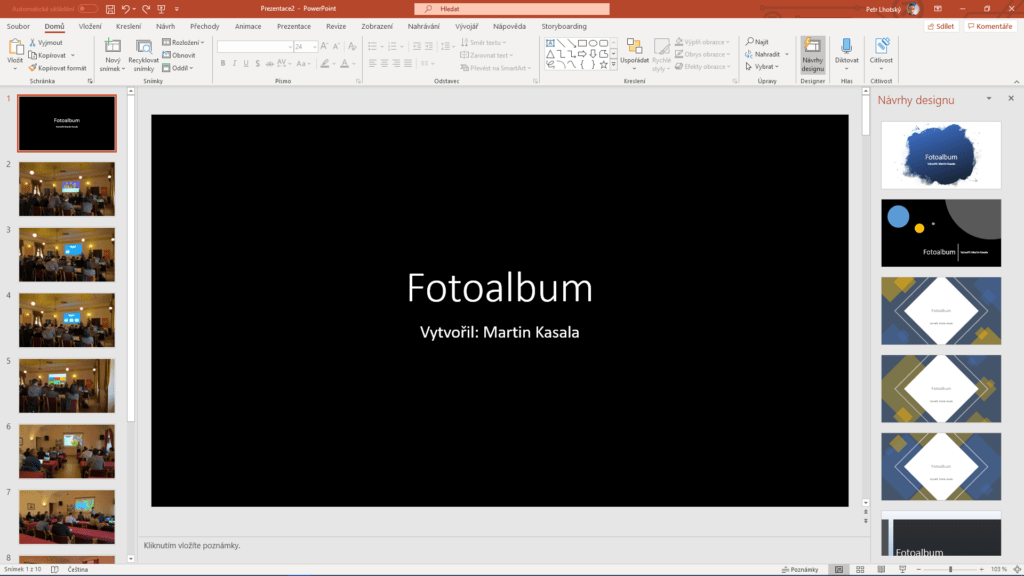This screenshot has height=576, width=1024.
Task: Click the Save icon in title bar
Action: [111, 8]
